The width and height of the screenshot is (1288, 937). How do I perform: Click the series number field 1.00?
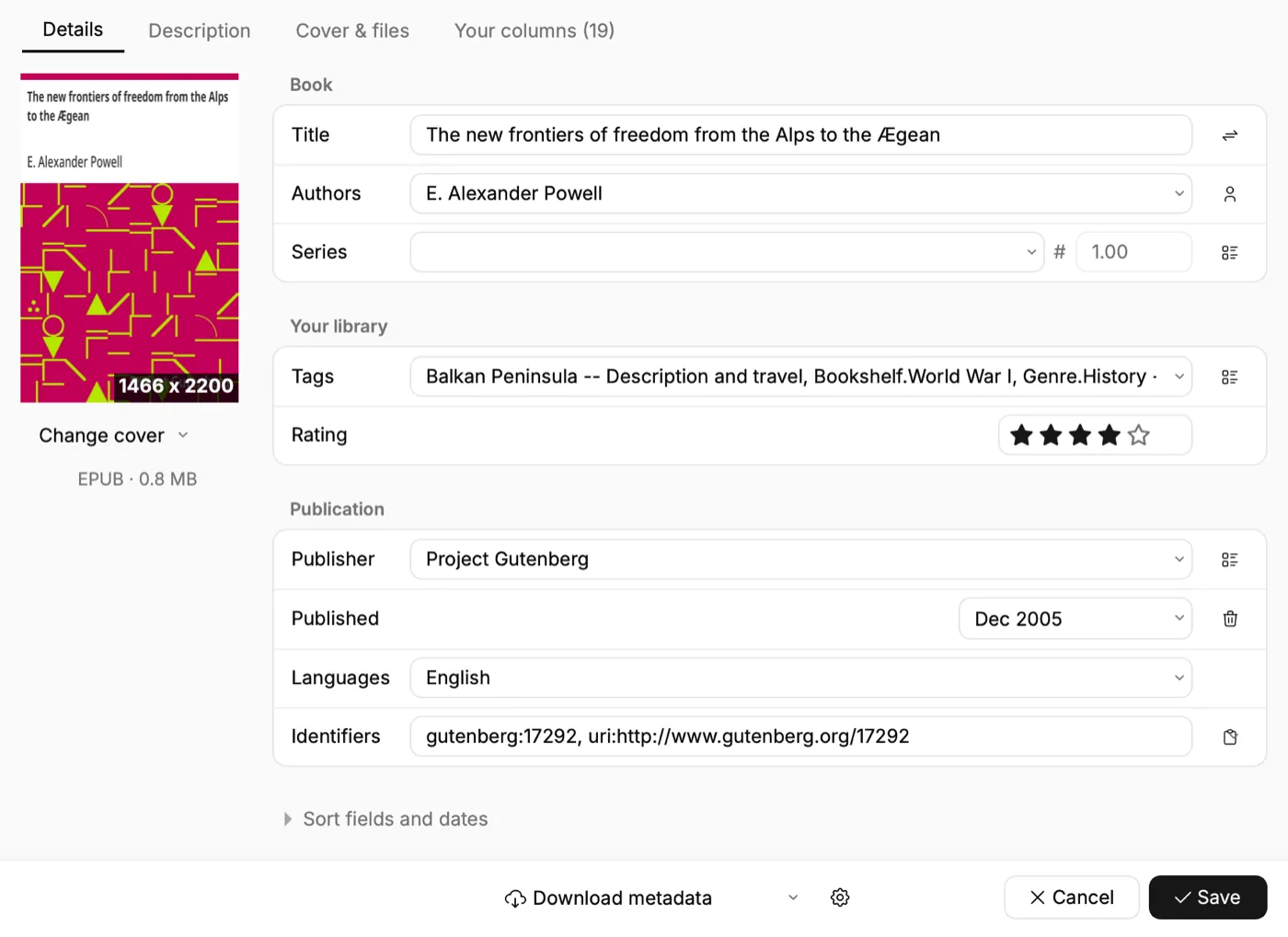(1134, 252)
